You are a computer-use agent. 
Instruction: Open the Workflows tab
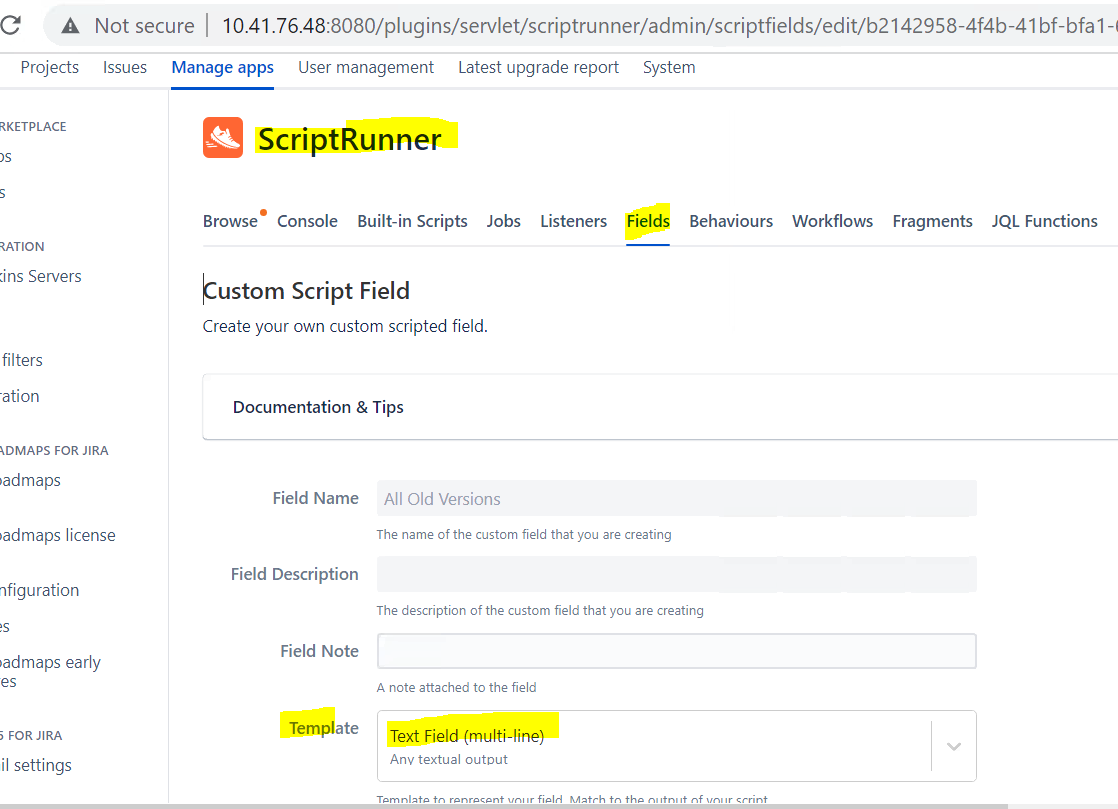(x=832, y=221)
